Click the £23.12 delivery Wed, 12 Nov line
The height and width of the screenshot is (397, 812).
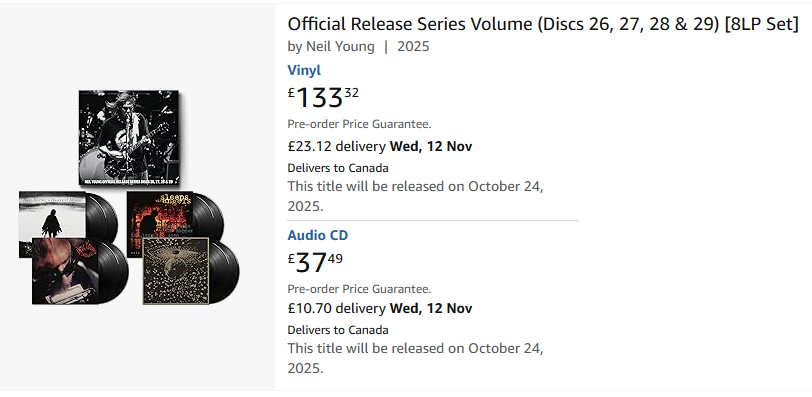(x=380, y=146)
